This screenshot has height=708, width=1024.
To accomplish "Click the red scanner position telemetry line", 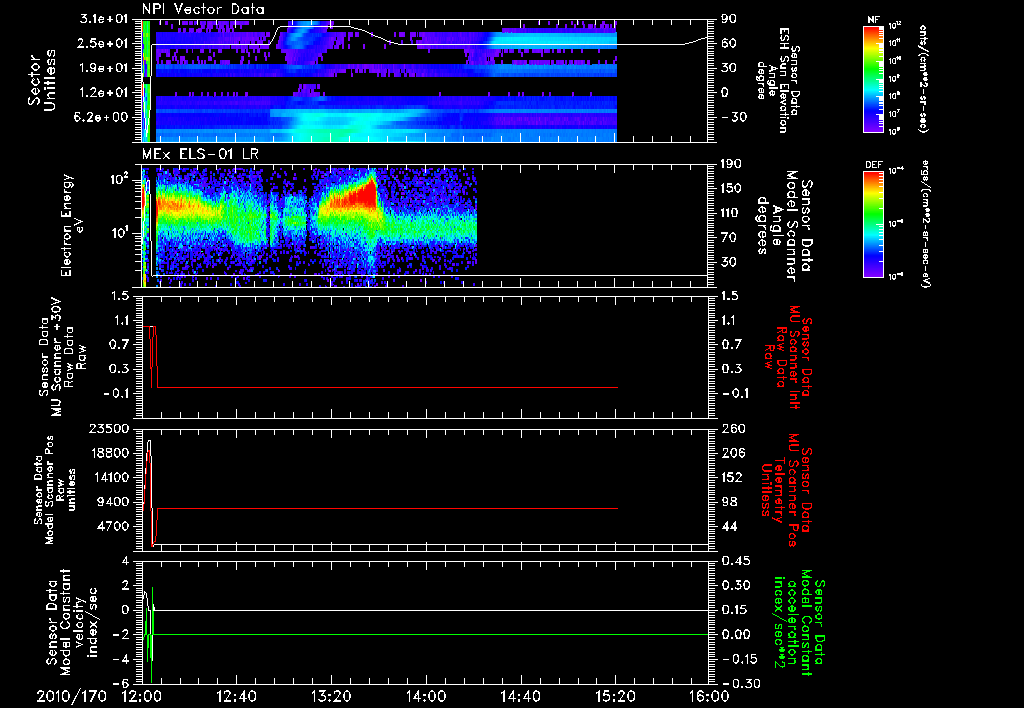I will pyautogui.click(x=387, y=508).
